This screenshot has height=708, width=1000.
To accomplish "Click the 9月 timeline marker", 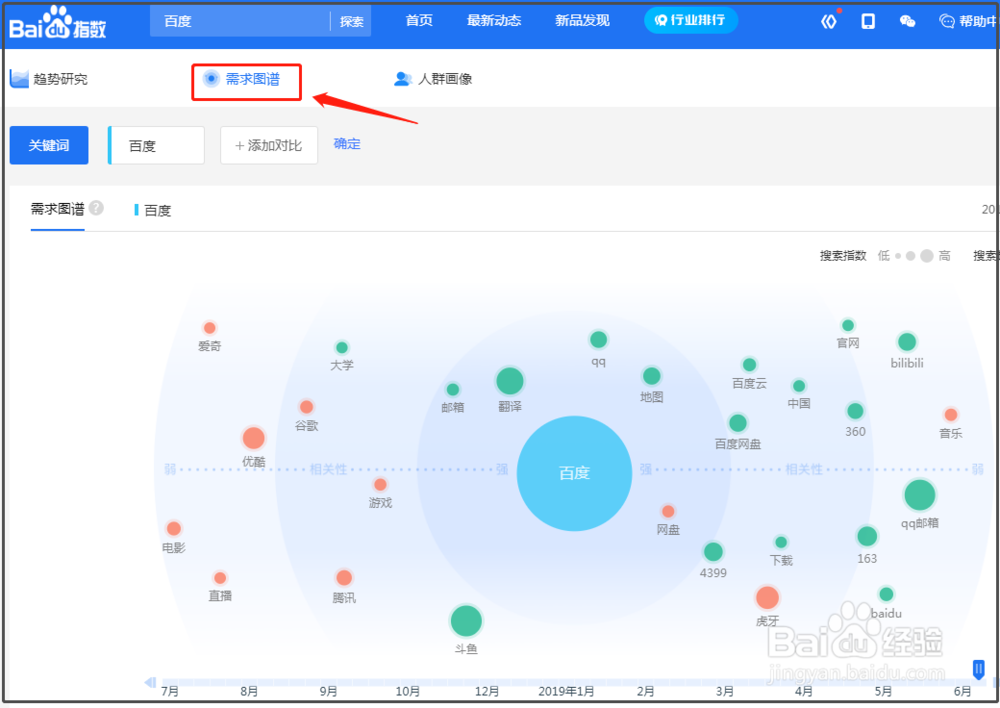I will pos(328,691).
